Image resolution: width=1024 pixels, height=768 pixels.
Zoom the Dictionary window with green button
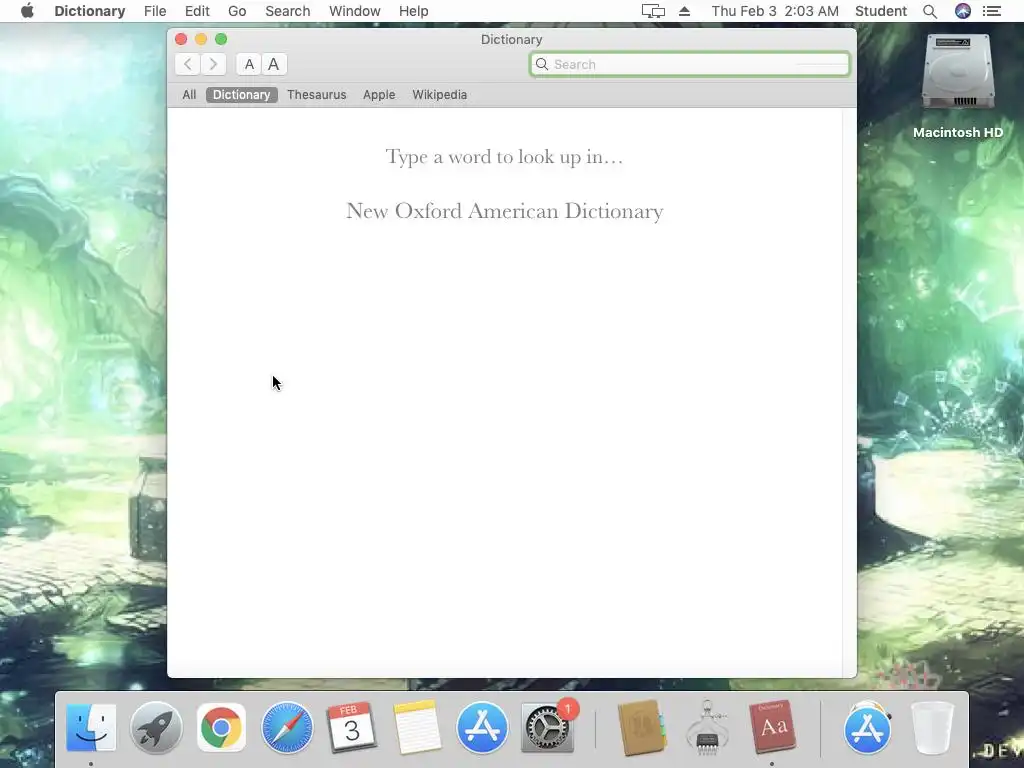click(221, 39)
